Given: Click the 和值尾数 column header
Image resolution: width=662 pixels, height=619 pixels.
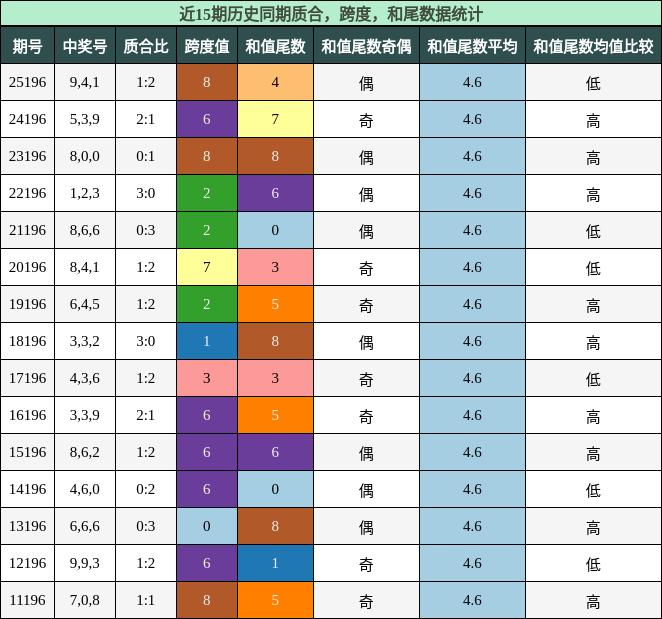Looking at the screenshot, I should pos(275,45).
